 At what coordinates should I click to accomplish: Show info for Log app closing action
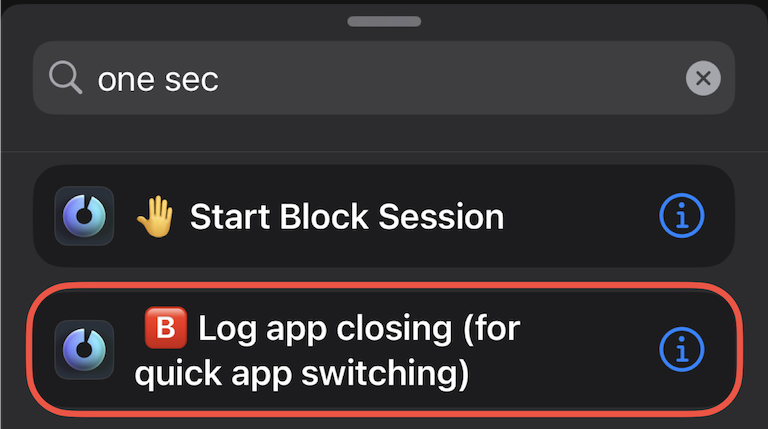coord(682,348)
